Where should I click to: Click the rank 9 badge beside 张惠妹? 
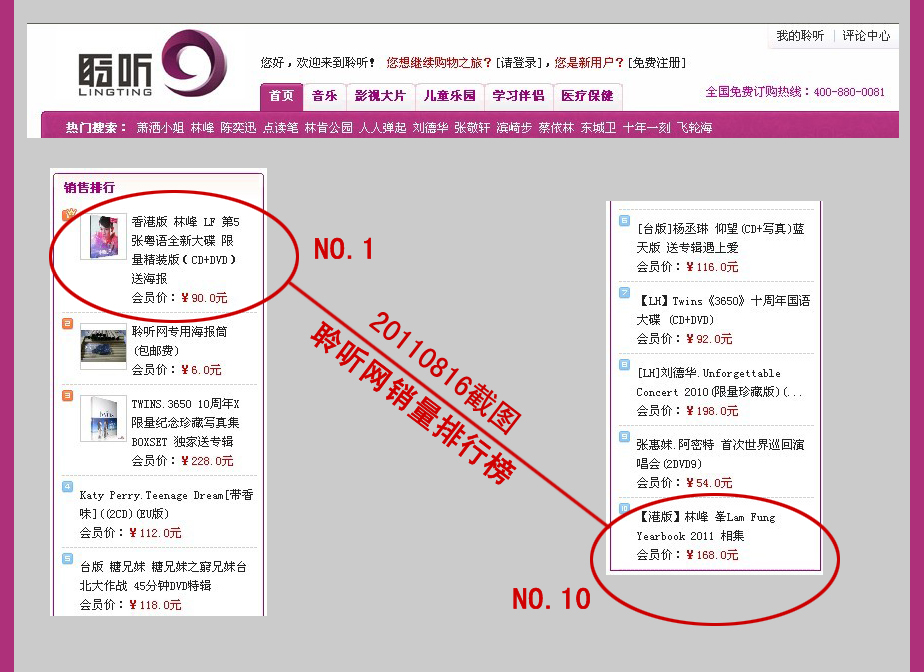(625, 436)
